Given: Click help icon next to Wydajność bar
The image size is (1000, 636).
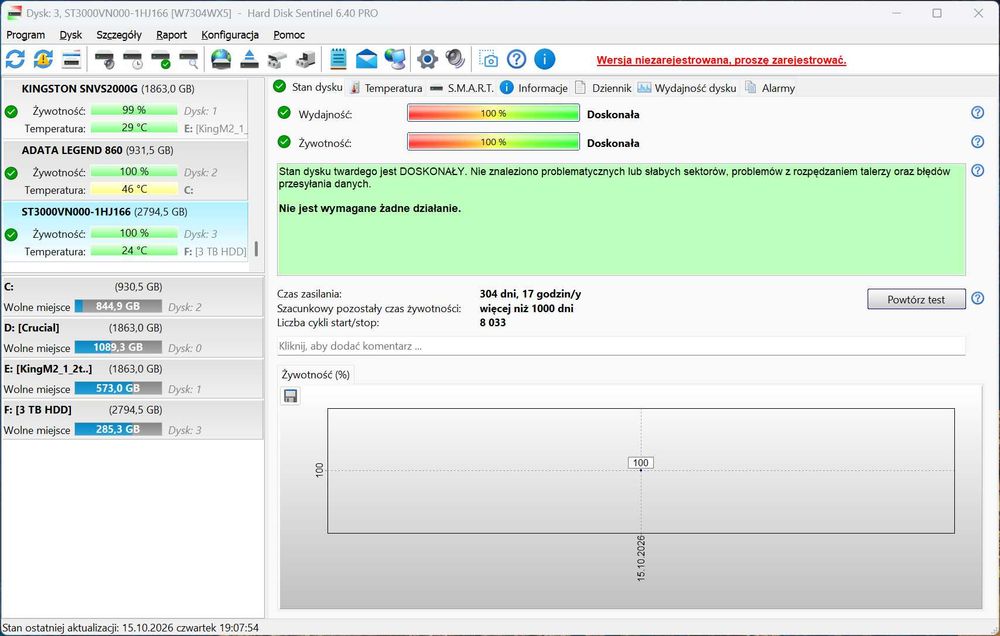Looking at the screenshot, I should point(977,112).
